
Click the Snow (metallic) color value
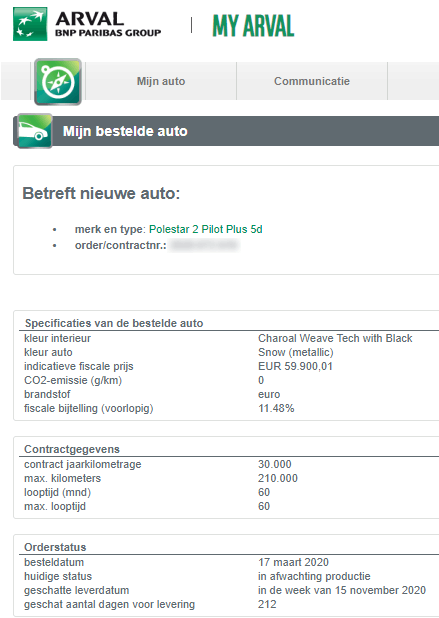coord(296,352)
